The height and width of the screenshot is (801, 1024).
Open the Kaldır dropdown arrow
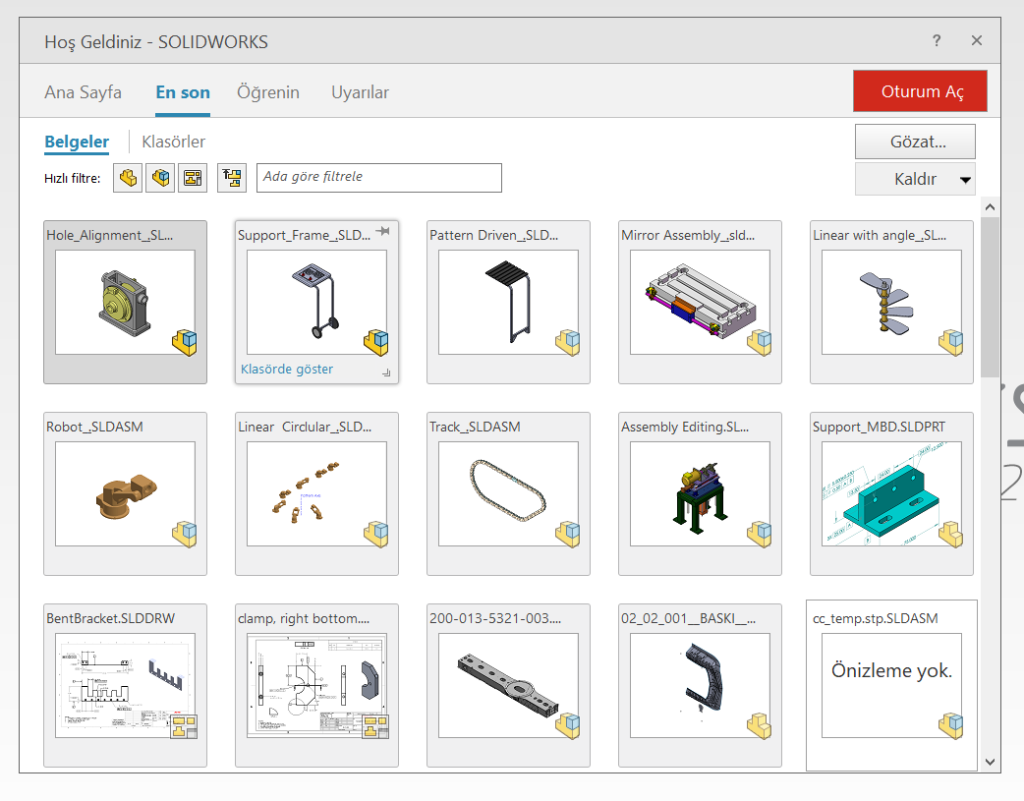point(965,180)
